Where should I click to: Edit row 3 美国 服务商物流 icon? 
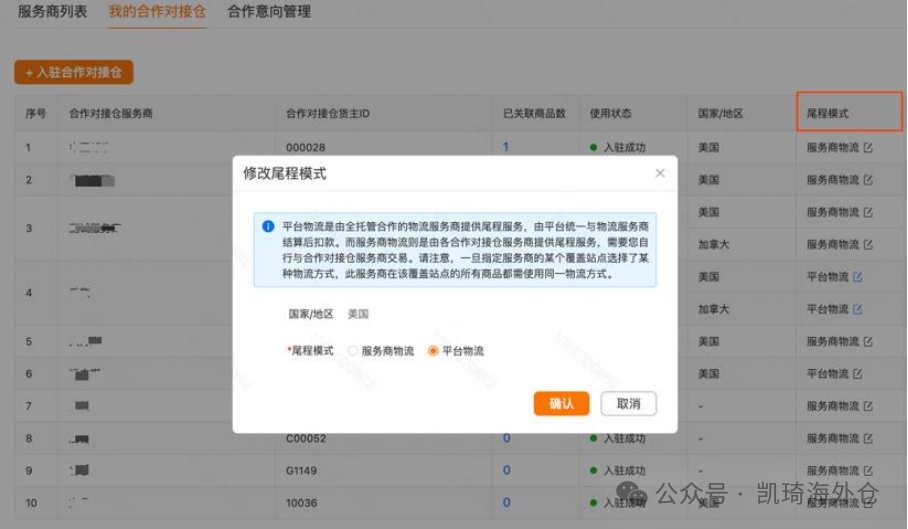(867, 212)
